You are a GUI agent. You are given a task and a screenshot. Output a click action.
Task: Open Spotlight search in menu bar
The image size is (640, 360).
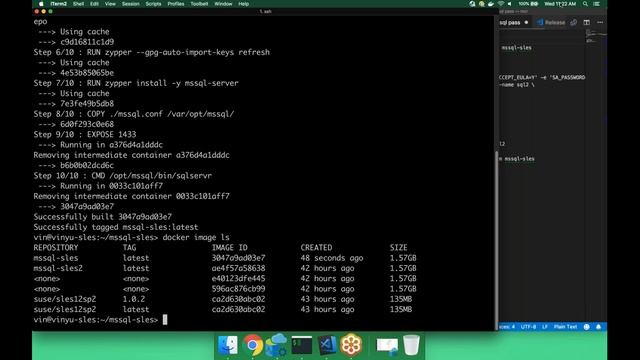[585, 4]
